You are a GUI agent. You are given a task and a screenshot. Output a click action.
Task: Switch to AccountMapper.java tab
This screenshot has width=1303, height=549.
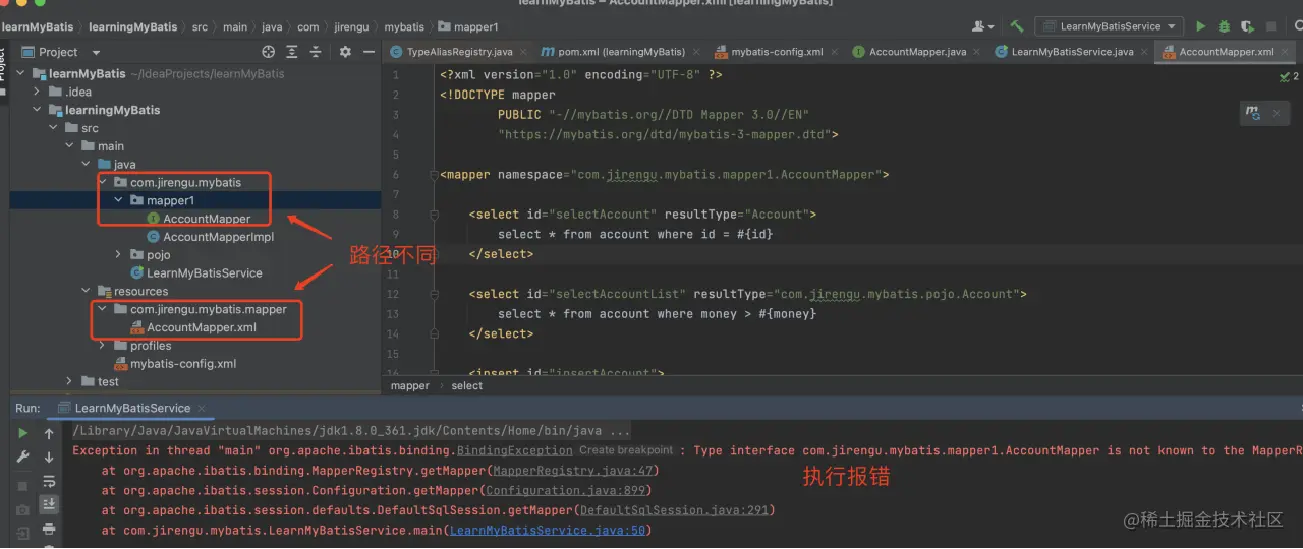pyautogui.click(x=917, y=52)
